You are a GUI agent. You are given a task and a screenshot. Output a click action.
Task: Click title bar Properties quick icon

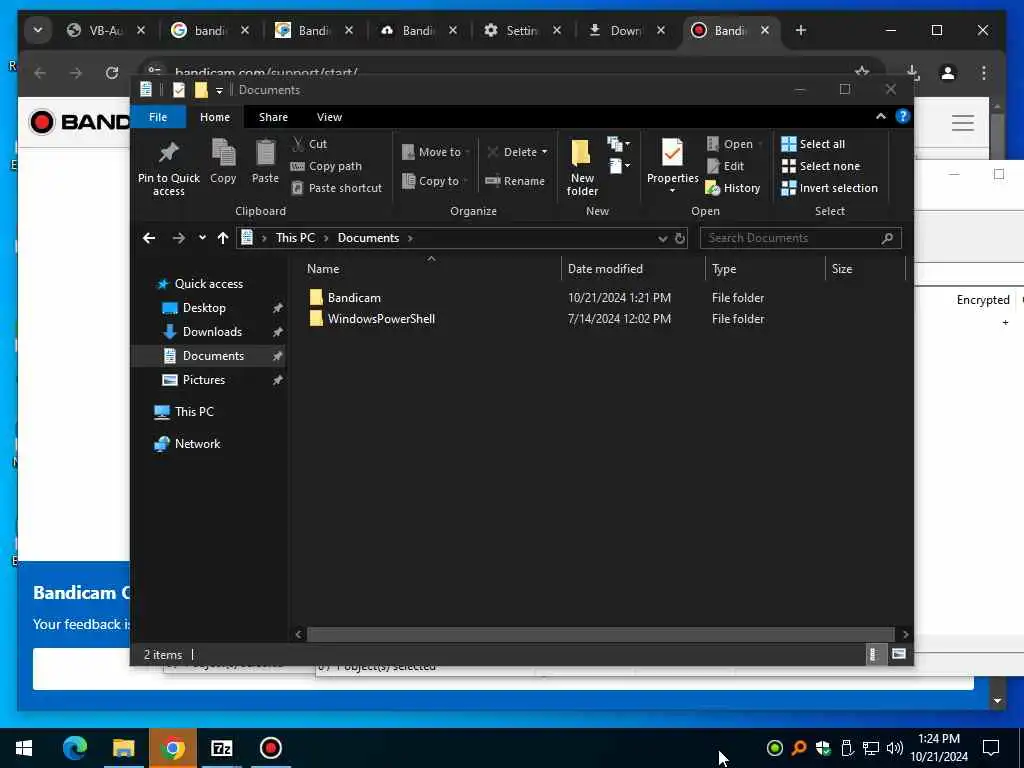tap(179, 90)
